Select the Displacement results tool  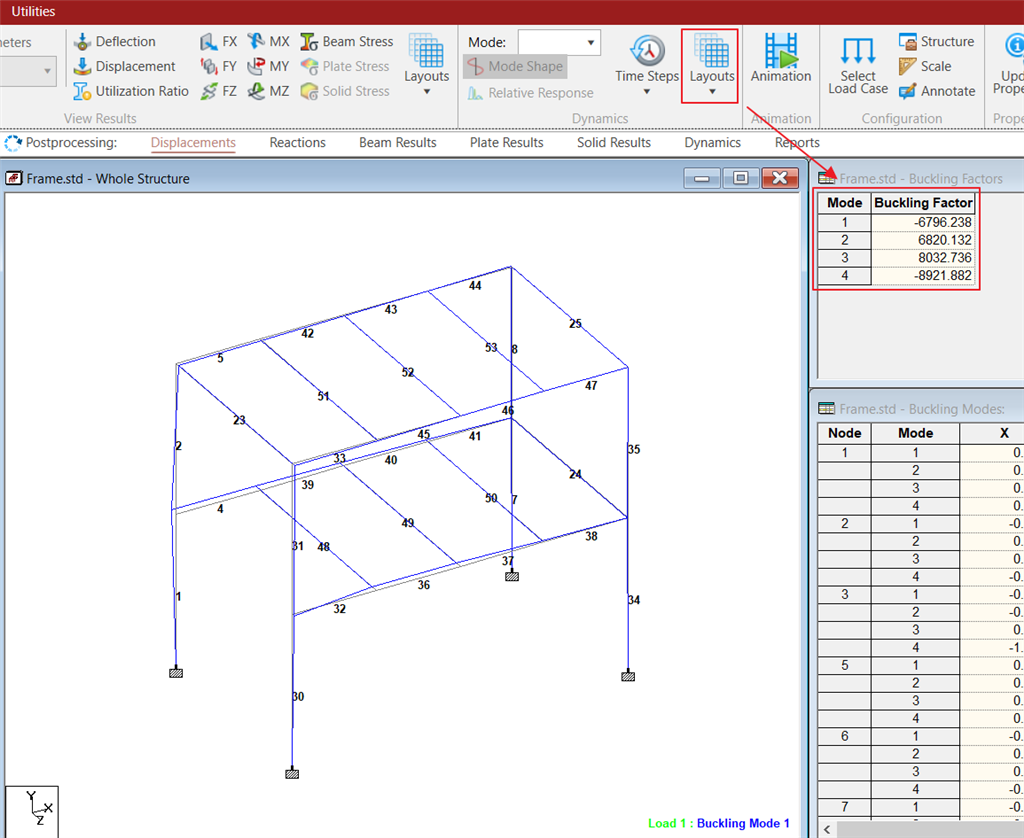tap(83, 67)
